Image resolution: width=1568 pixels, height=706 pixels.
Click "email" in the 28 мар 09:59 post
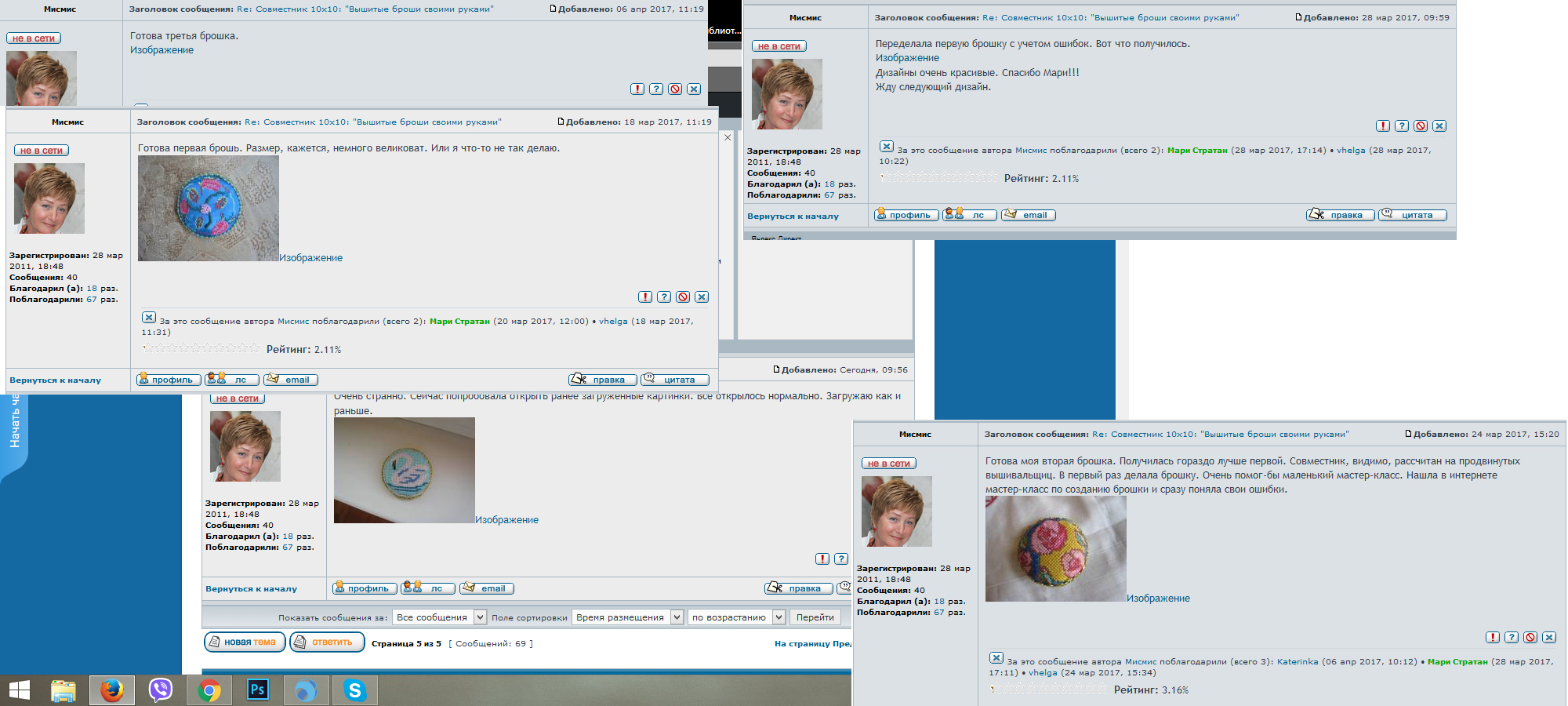(x=1028, y=215)
